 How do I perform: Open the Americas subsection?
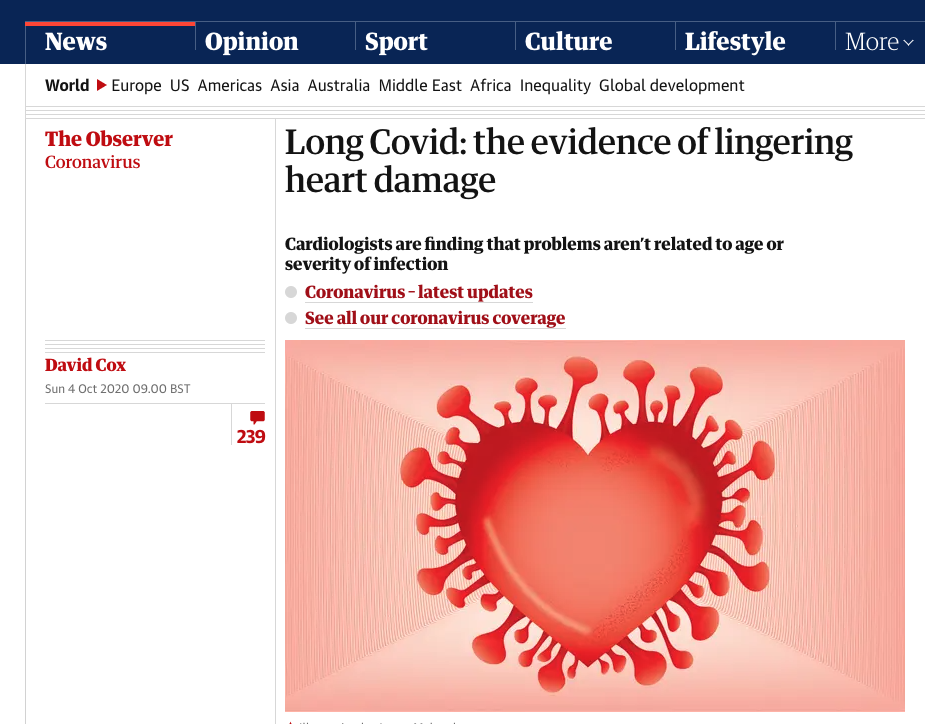230,86
